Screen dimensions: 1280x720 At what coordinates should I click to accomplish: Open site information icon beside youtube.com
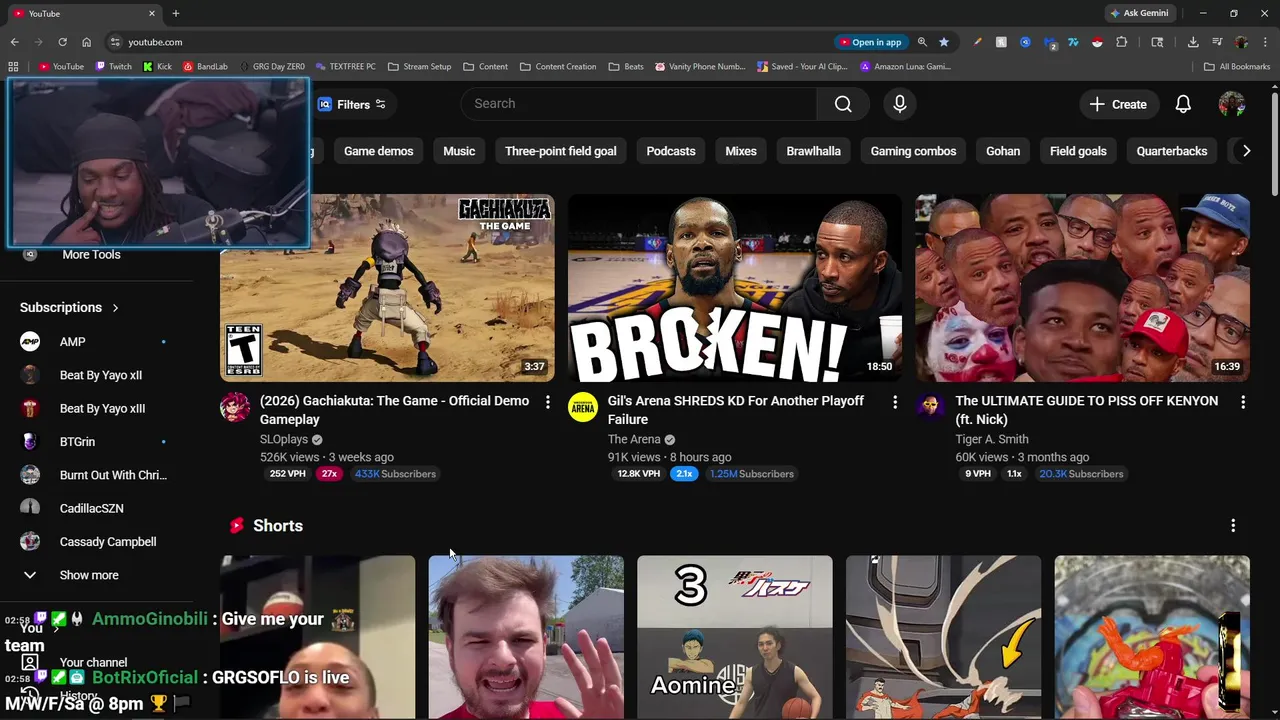point(115,42)
